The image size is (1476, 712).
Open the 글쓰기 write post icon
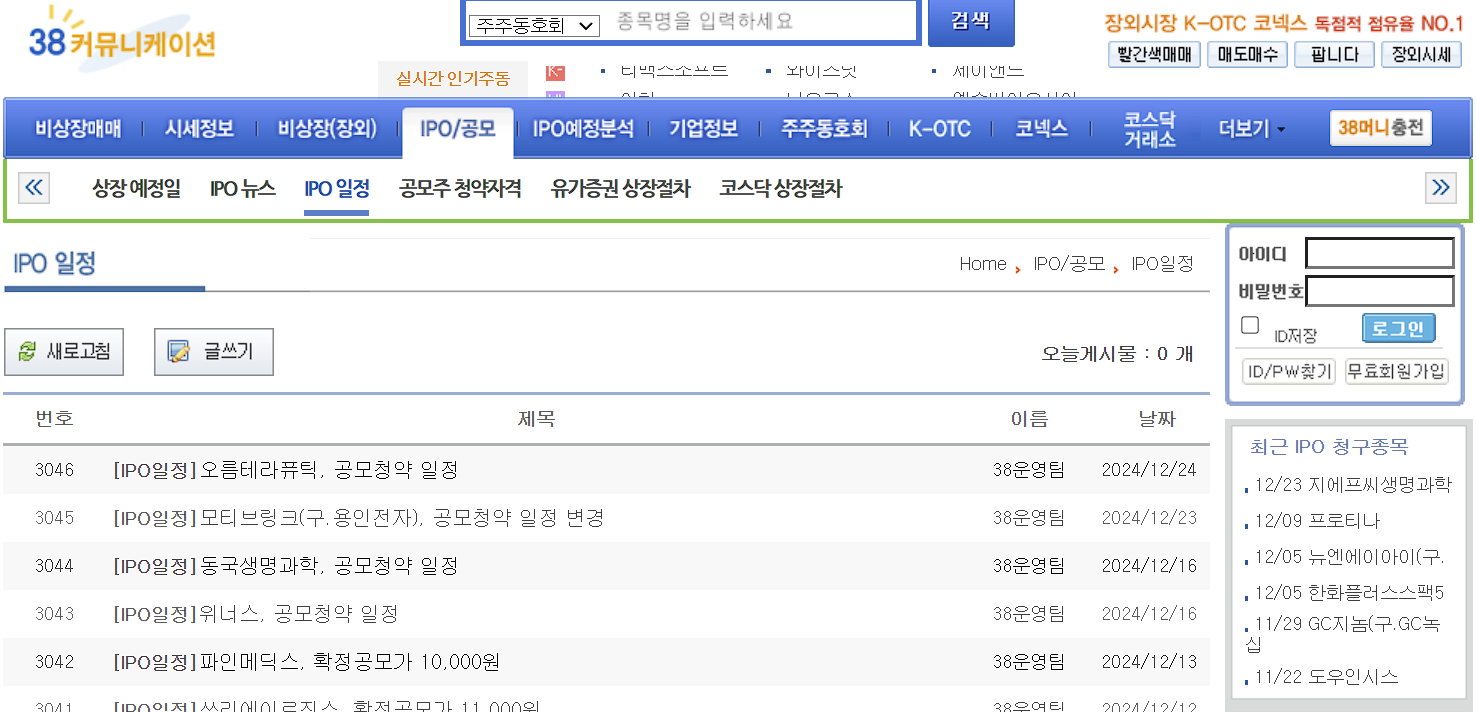click(180, 351)
